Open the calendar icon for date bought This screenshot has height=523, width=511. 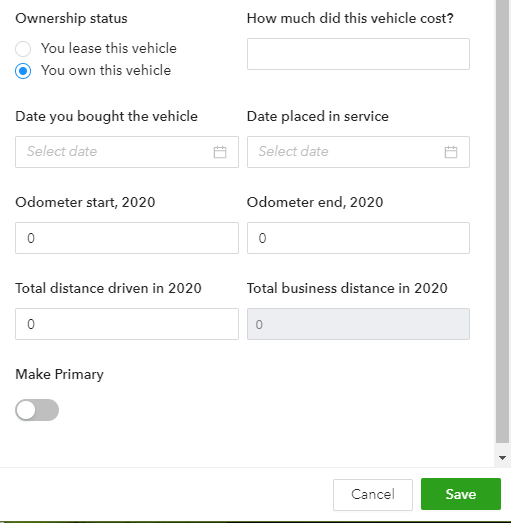tap(220, 152)
